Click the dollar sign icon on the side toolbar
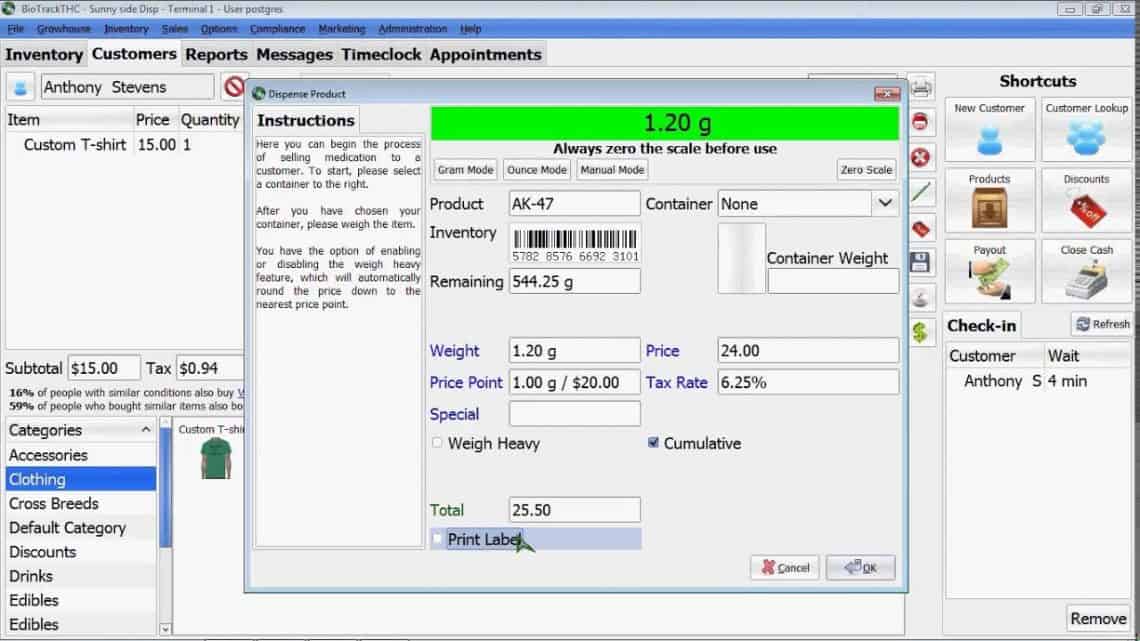The image size is (1140, 641). [920, 330]
